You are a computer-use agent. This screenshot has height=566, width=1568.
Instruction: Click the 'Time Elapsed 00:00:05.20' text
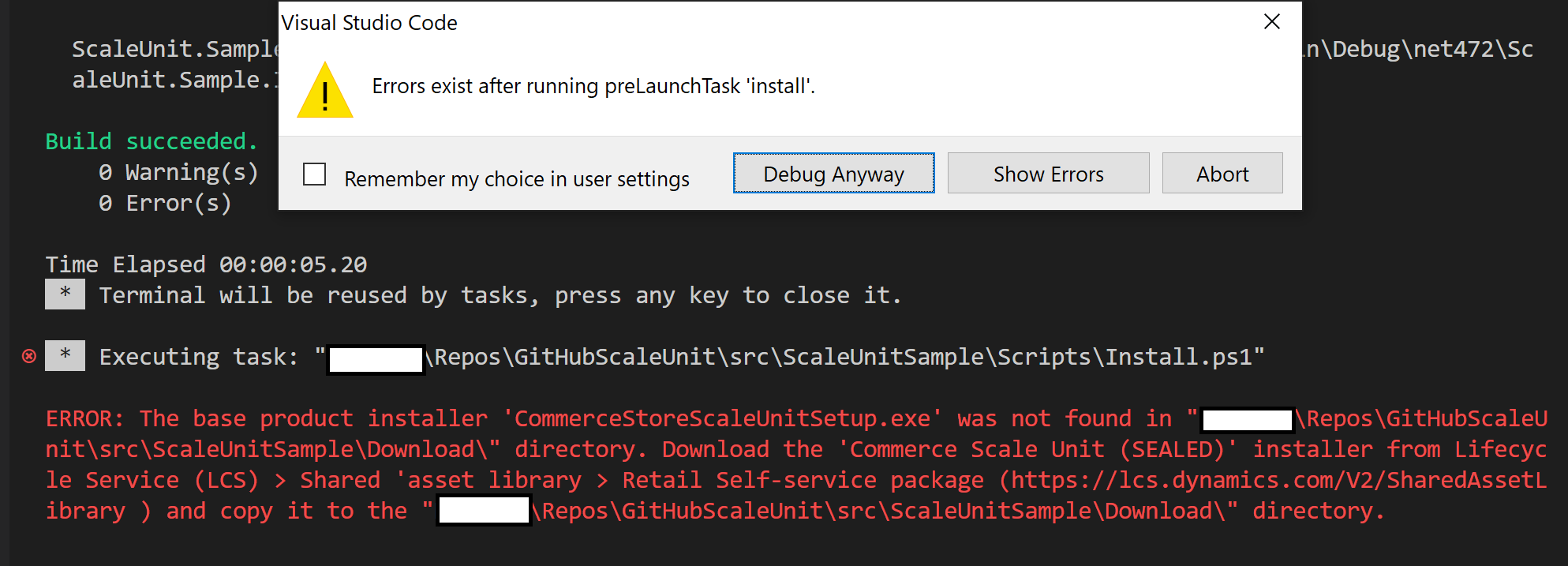point(207,264)
